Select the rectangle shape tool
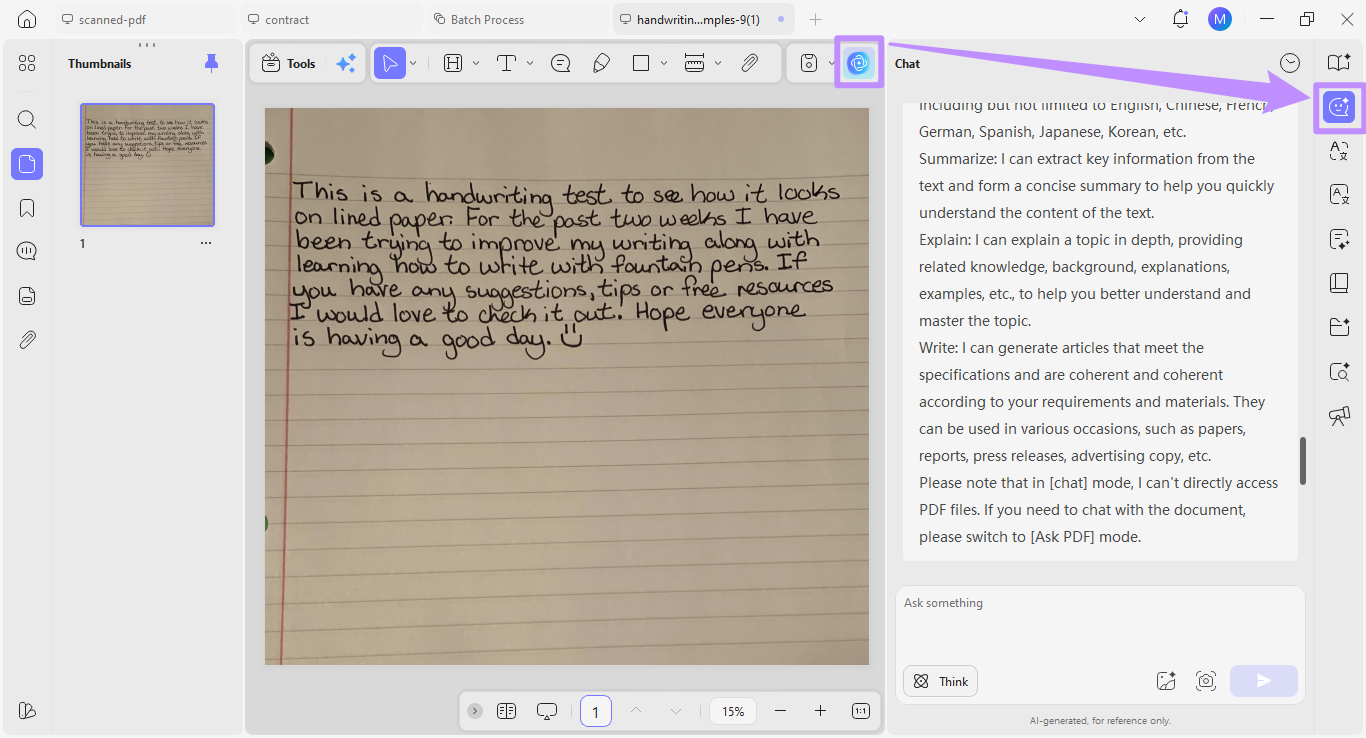 click(641, 63)
